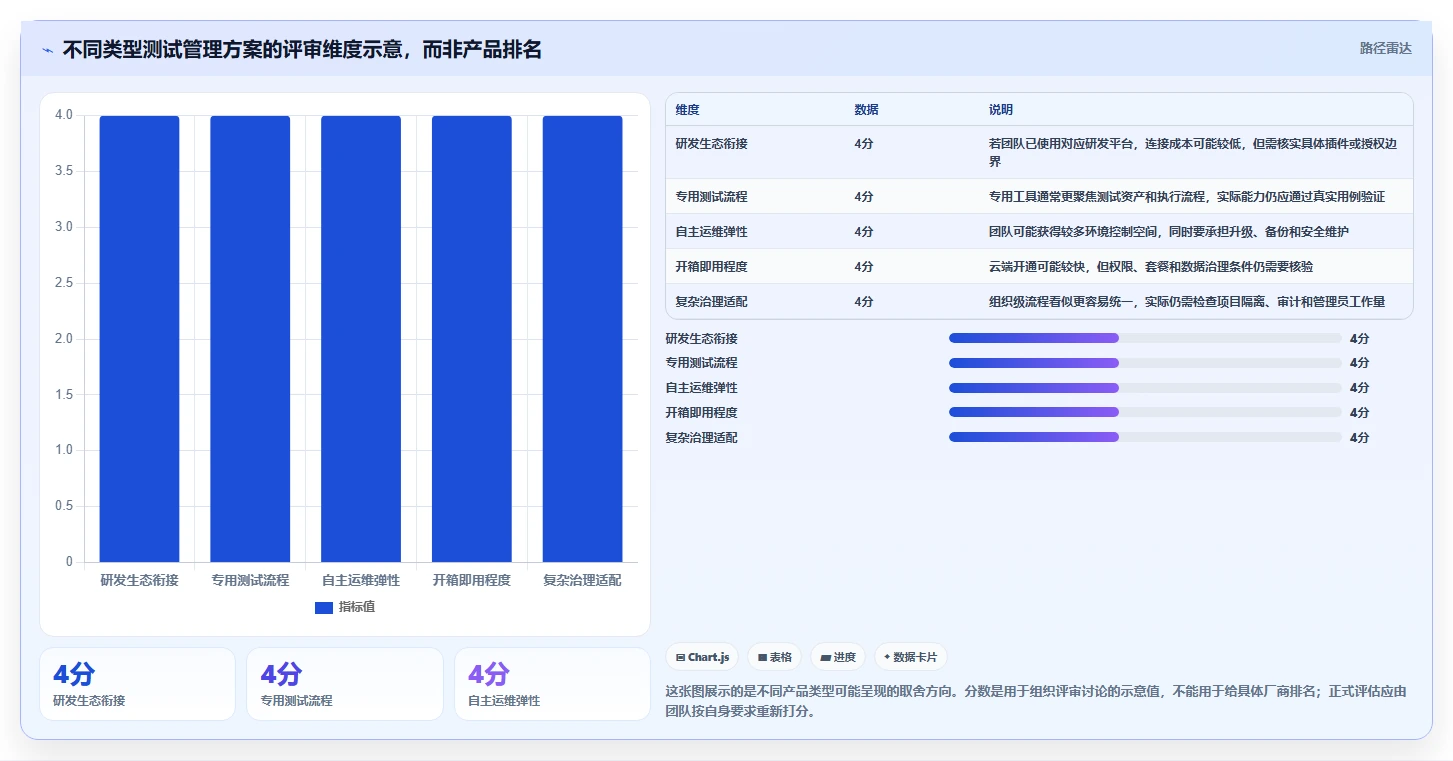Click the 维度 column header
Viewport: 1453px width, 761px height.
(x=687, y=110)
